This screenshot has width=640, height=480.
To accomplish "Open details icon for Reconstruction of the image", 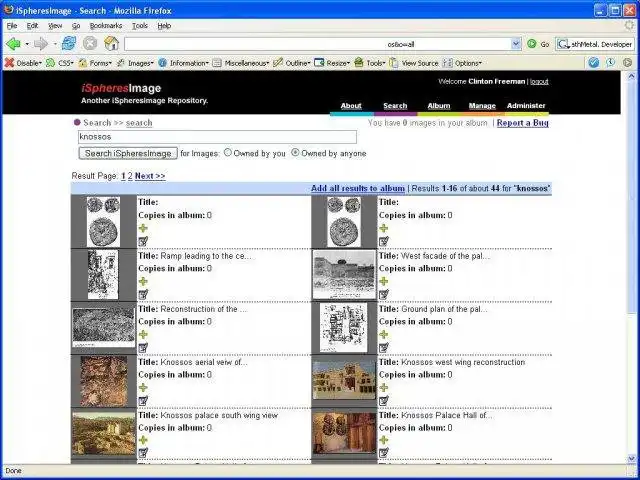I will tap(143, 348).
